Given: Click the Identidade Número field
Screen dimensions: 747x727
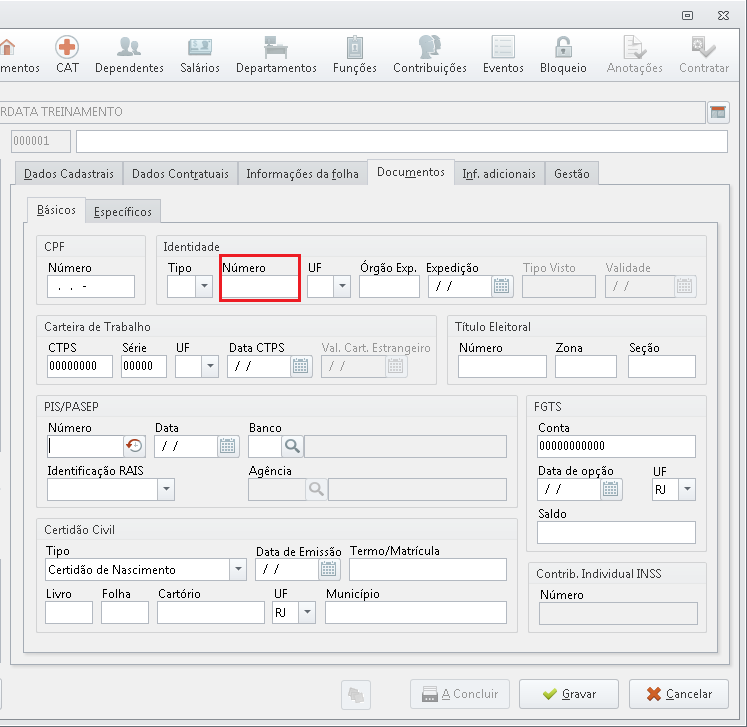Looking at the screenshot, I should [x=260, y=286].
